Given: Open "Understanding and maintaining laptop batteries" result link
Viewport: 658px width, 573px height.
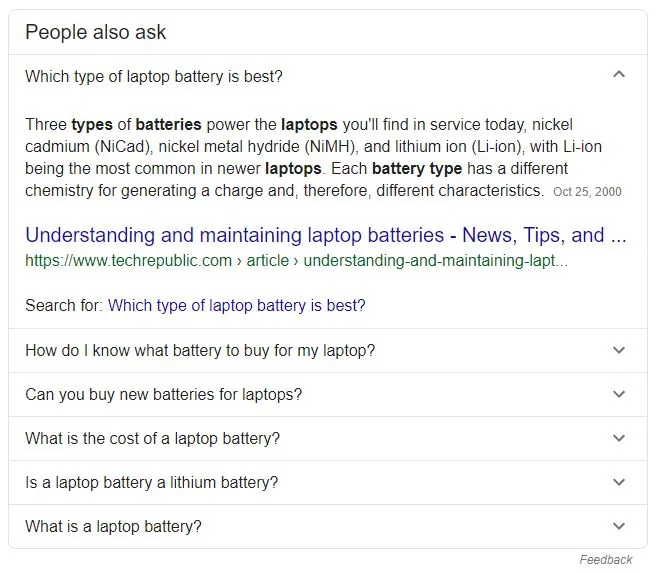Looking at the screenshot, I should tap(326, 236).
